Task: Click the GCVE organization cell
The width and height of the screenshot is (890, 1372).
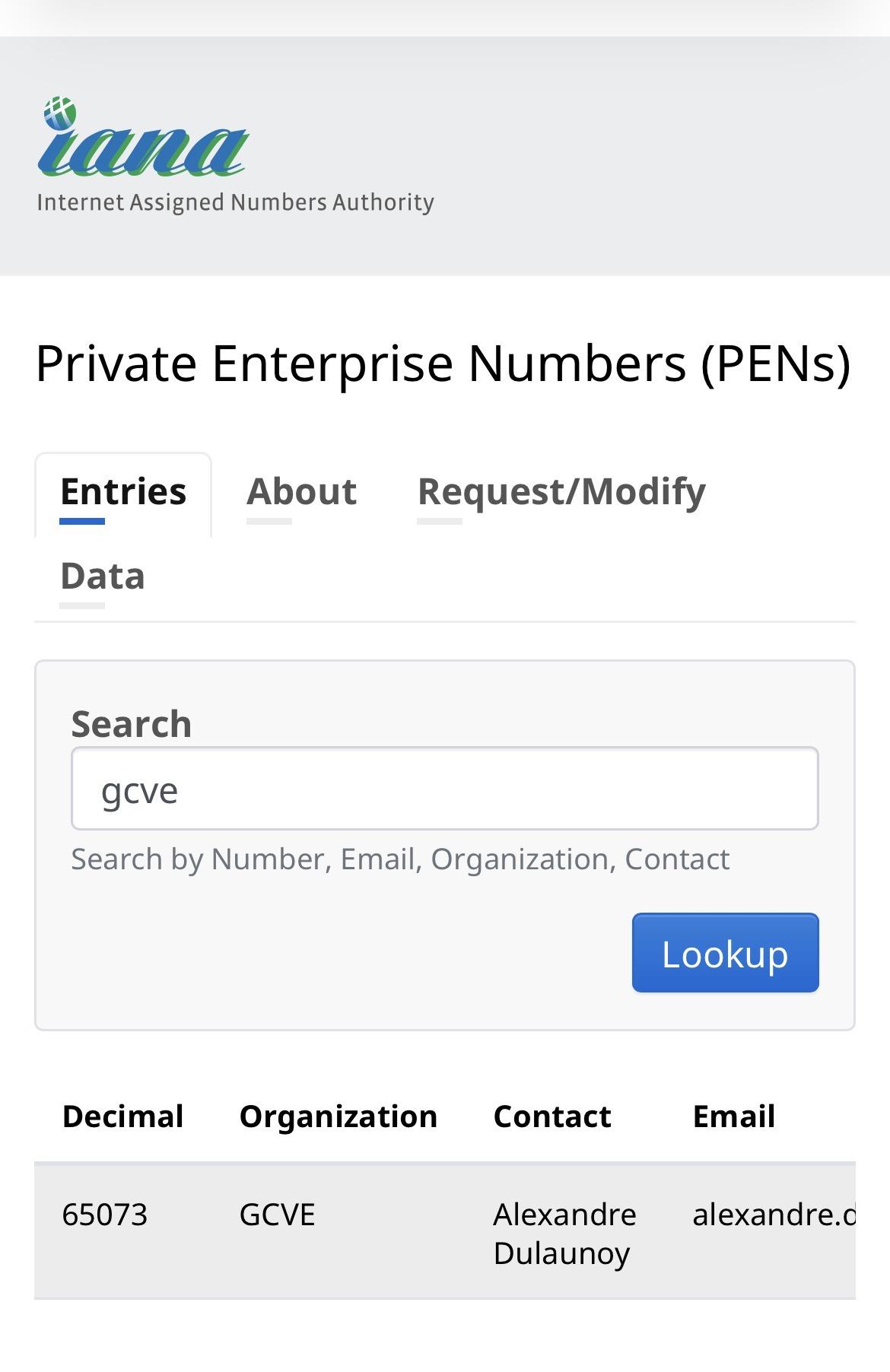Action: pyautogui.click(x=277, y=1215)
